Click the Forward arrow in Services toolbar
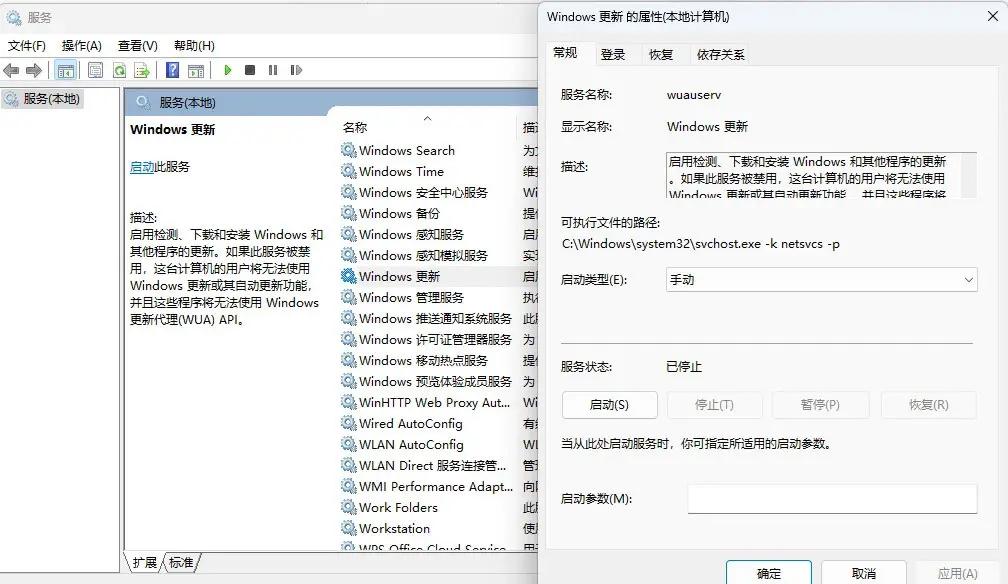Screen dimensions: 1008x584 click(34, 70)
